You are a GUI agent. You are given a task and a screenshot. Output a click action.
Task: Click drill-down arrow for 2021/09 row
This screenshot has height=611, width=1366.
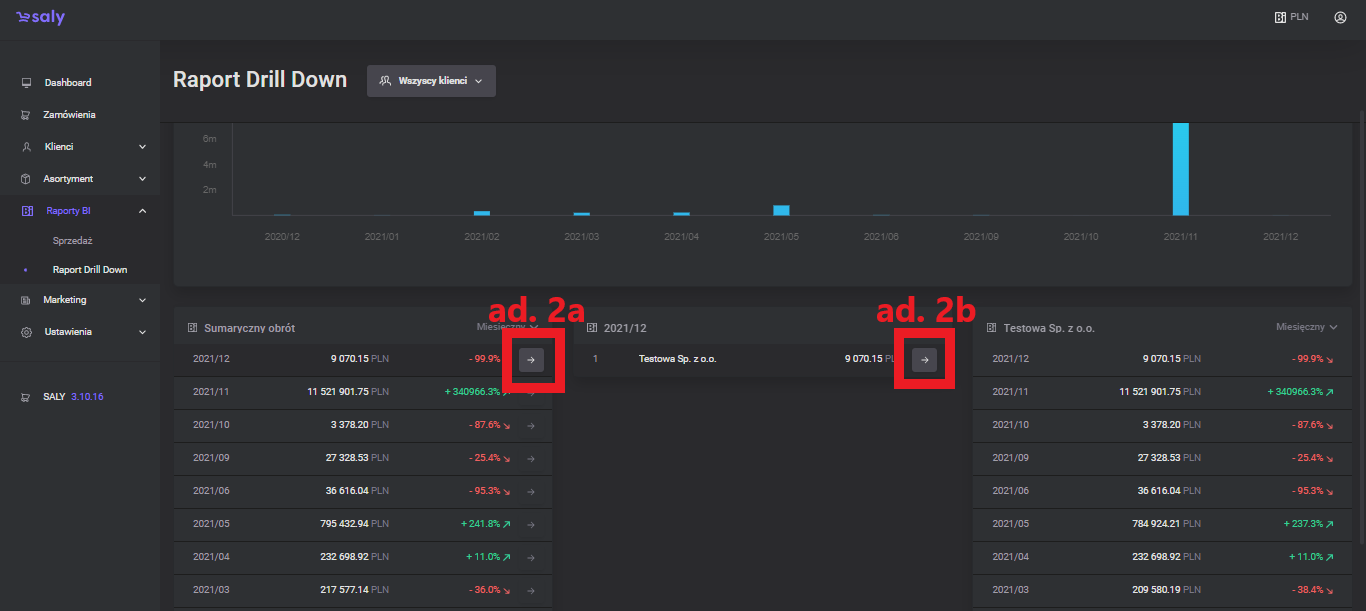pos(531,459)
